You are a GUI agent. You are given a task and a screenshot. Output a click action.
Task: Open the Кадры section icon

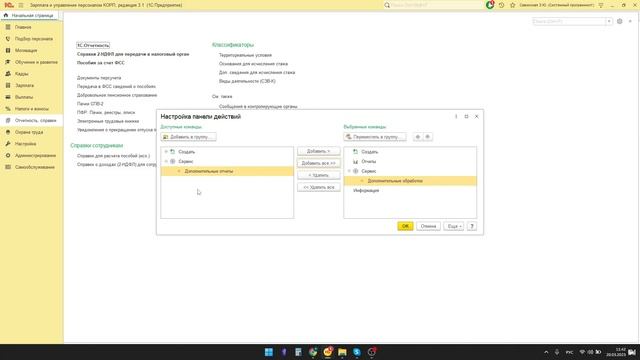[x=8, y=73]
